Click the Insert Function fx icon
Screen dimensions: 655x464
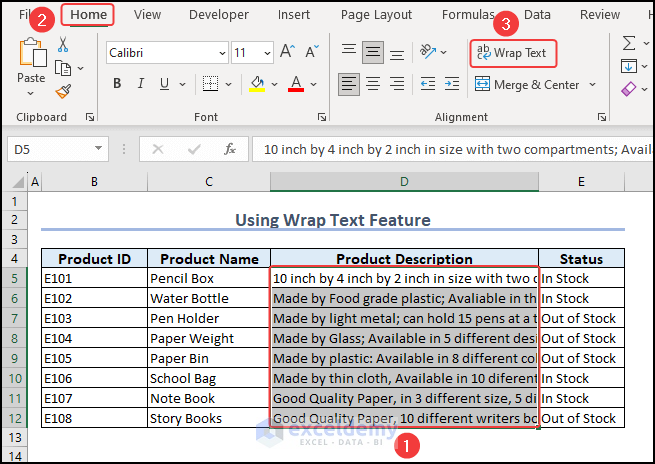click(x=229, y=149)
